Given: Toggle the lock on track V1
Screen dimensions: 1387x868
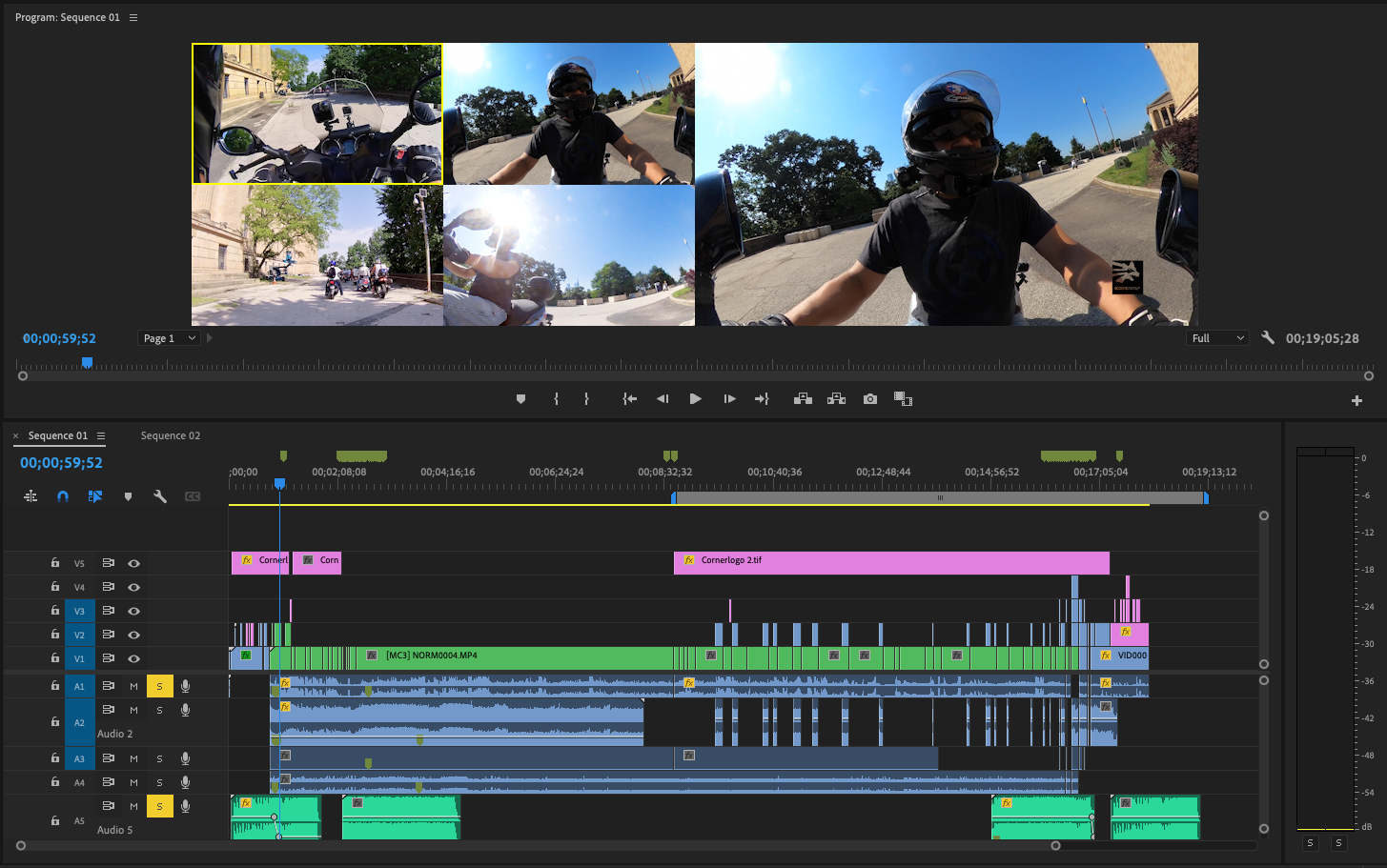Looking at the screenshot, I should (55, 658).
